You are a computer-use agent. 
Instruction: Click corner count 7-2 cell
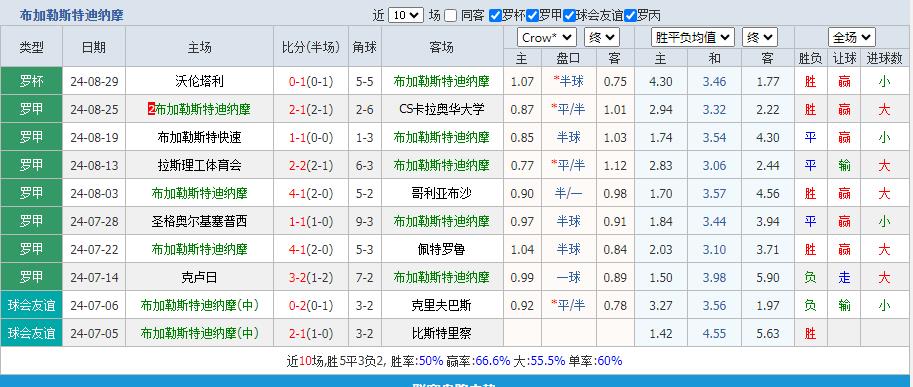pos(365,278)
